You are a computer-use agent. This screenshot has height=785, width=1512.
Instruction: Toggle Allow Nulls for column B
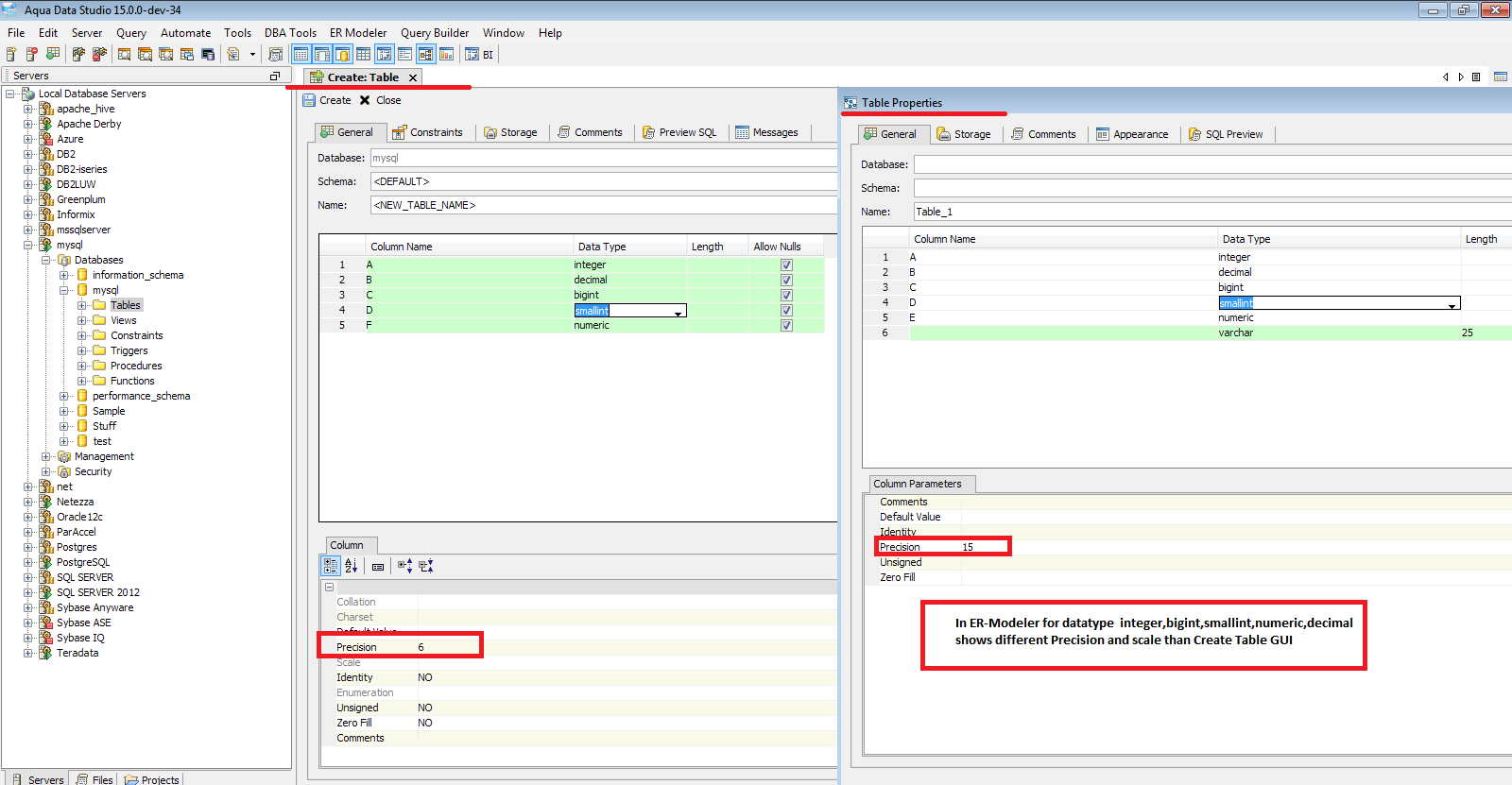click(786, 281)
